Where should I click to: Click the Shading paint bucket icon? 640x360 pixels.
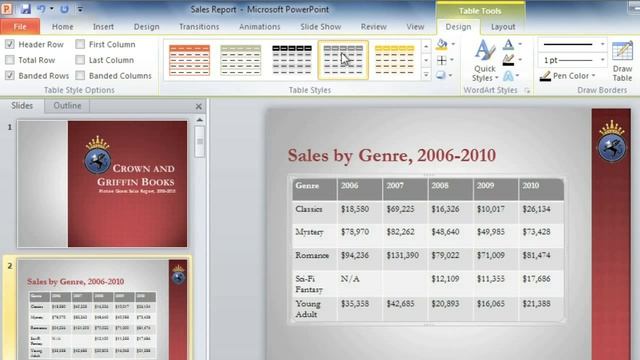tap(441, 44)
